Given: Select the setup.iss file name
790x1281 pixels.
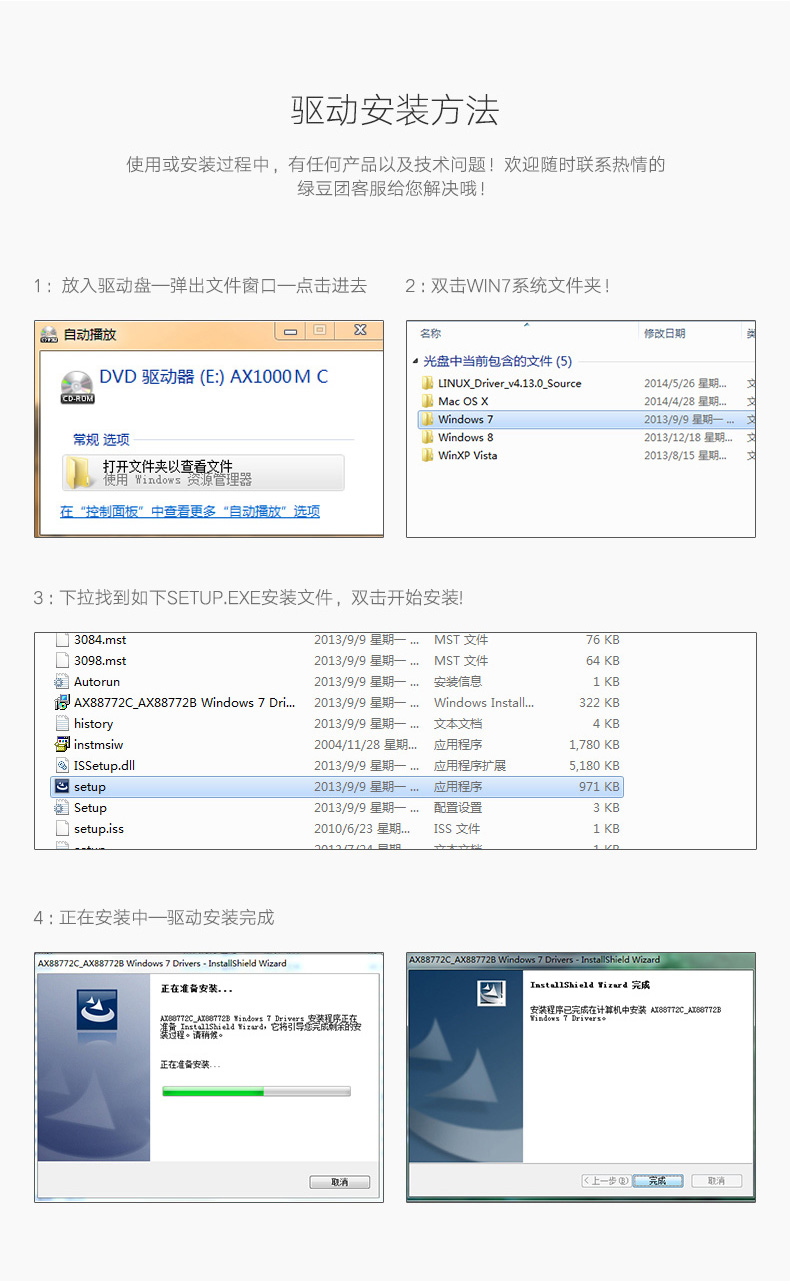Looking at the screenshot, I should [x=99, y=828].
